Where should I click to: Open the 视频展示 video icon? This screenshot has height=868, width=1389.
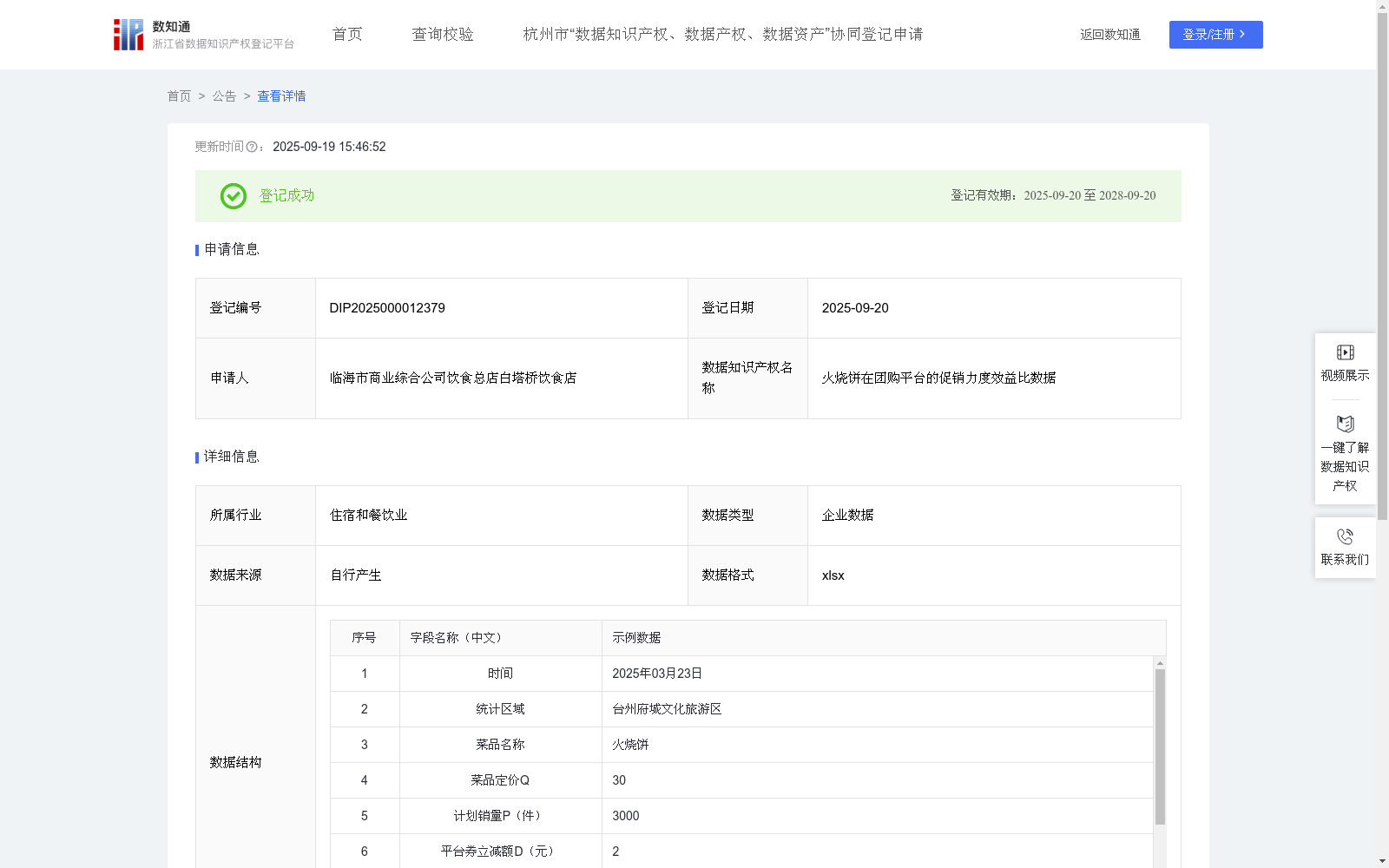point(1345,352)
